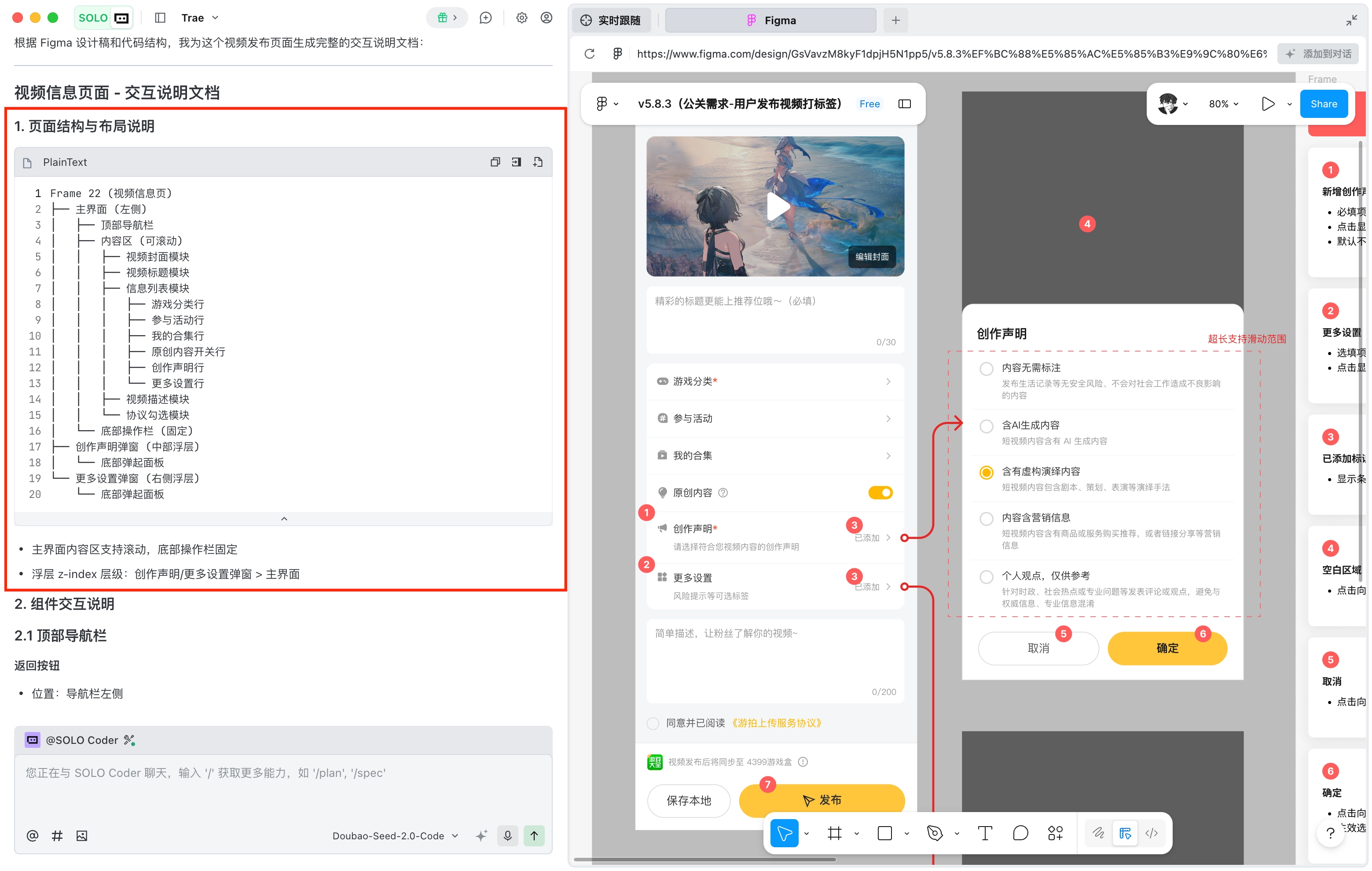Open the 参与活动 row in the design
1372x871 pixels.
pos(775,419)
